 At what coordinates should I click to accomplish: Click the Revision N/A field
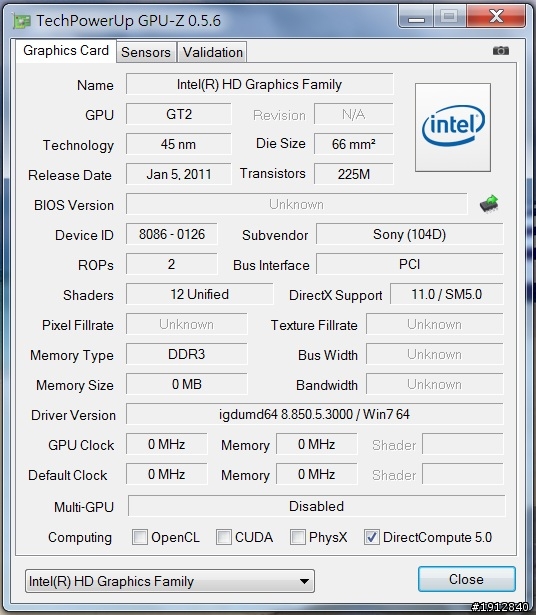(354, 114)
